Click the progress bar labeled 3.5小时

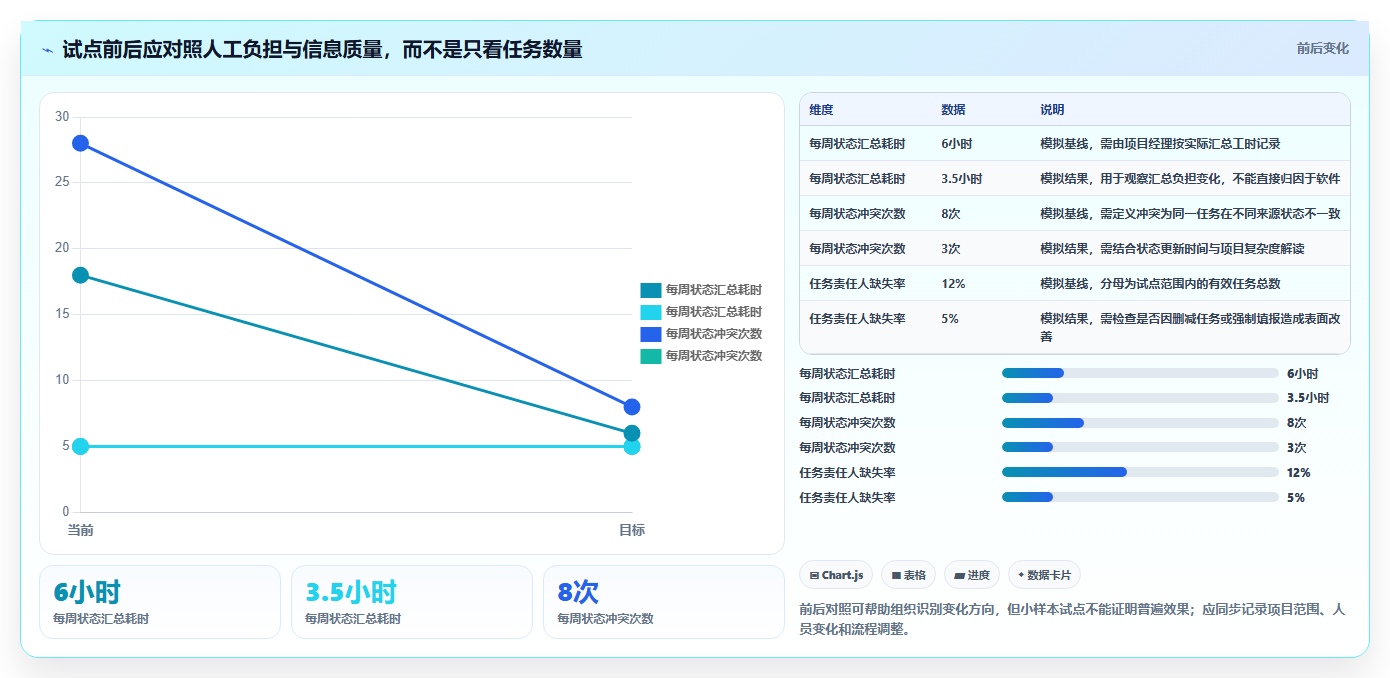(1140, 398)
